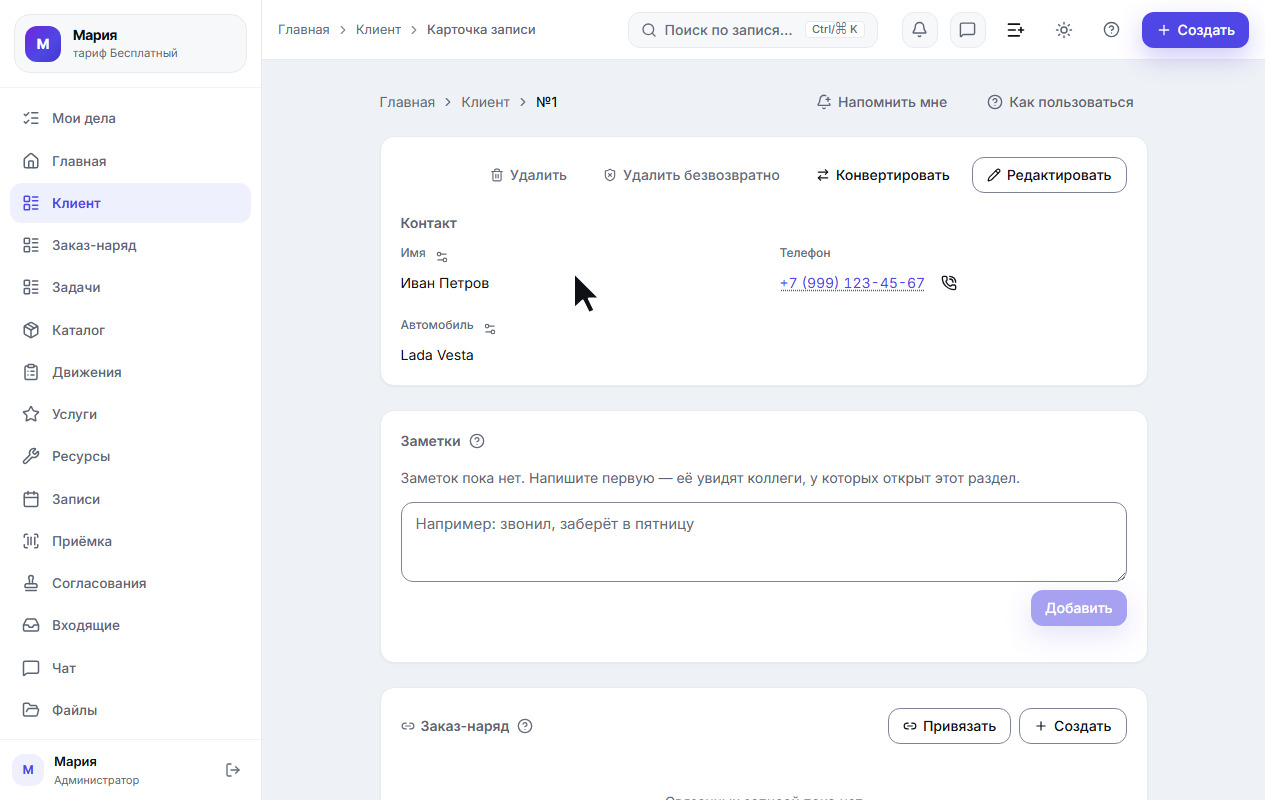Go to Главная in sidebar
Image resolution: width=1280 pixels, height=800 pixels.
pyautogui.click(x=130, y=161)
